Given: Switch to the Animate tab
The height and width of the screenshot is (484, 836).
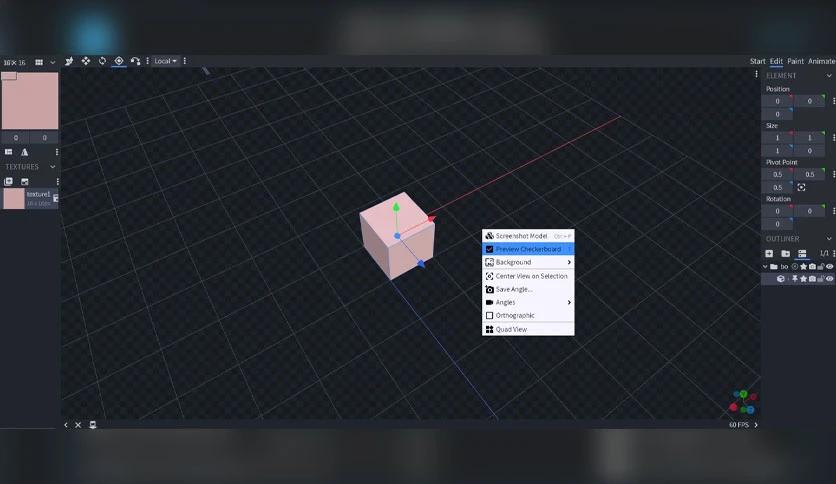Looking at the screenshot, I should pos(822,61).
